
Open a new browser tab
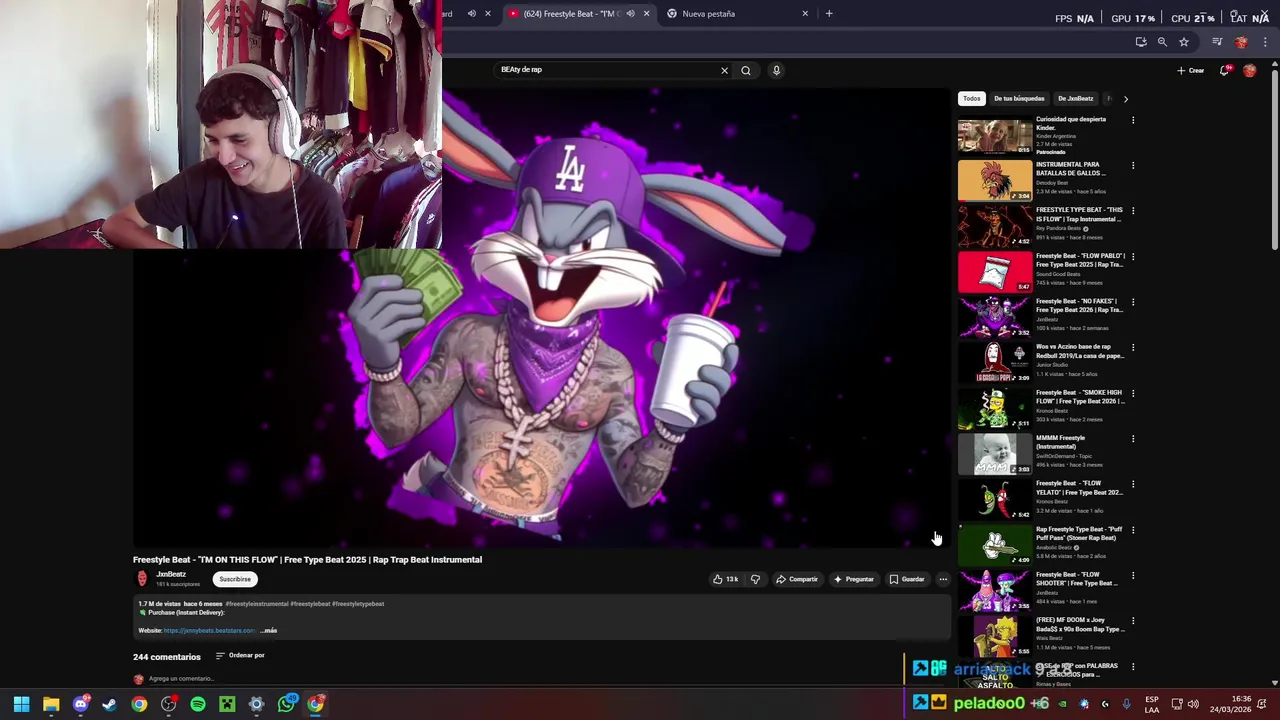[x=829, y=14]
